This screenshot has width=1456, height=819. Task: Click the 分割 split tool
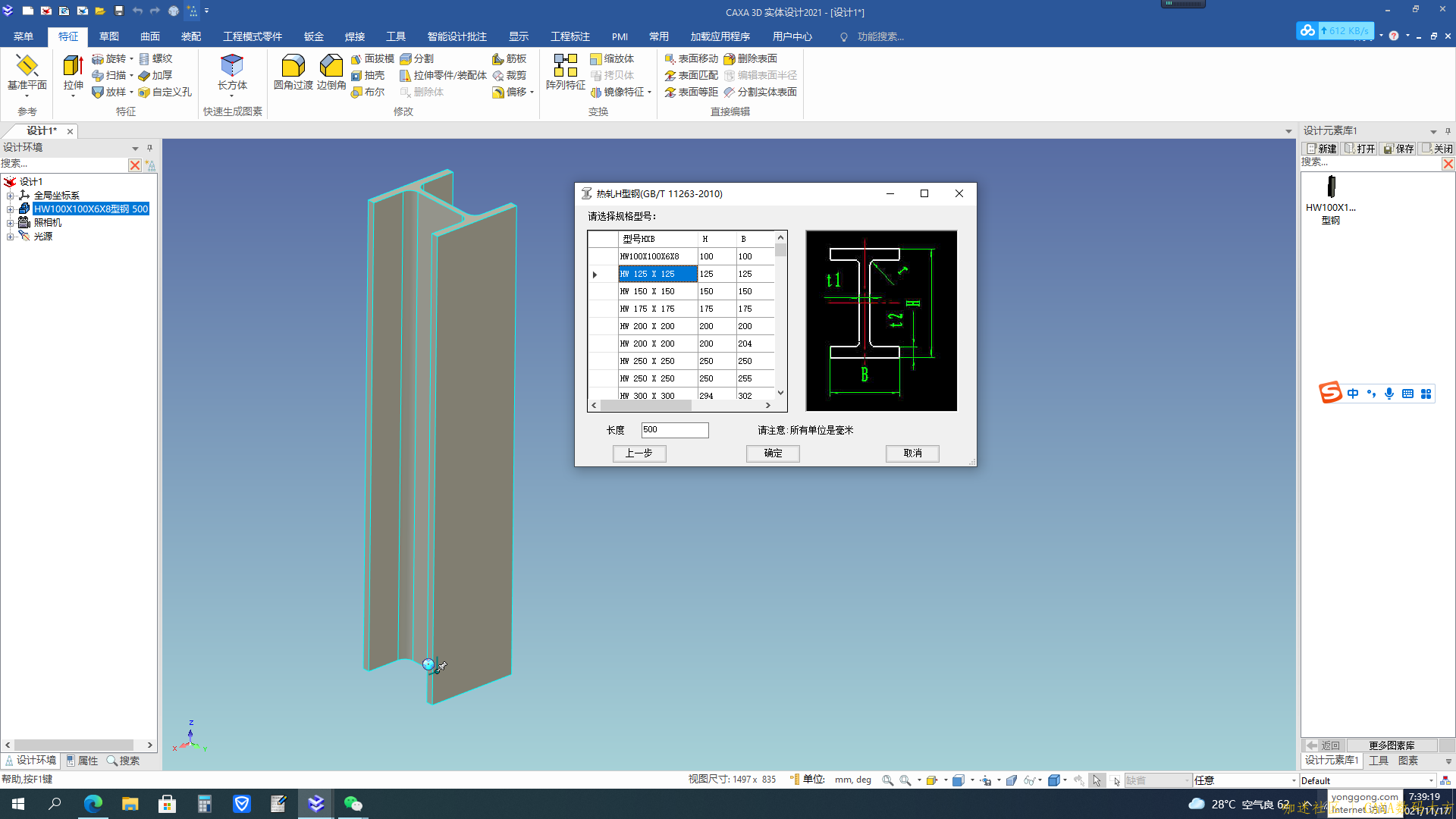[x=416, y=58]
